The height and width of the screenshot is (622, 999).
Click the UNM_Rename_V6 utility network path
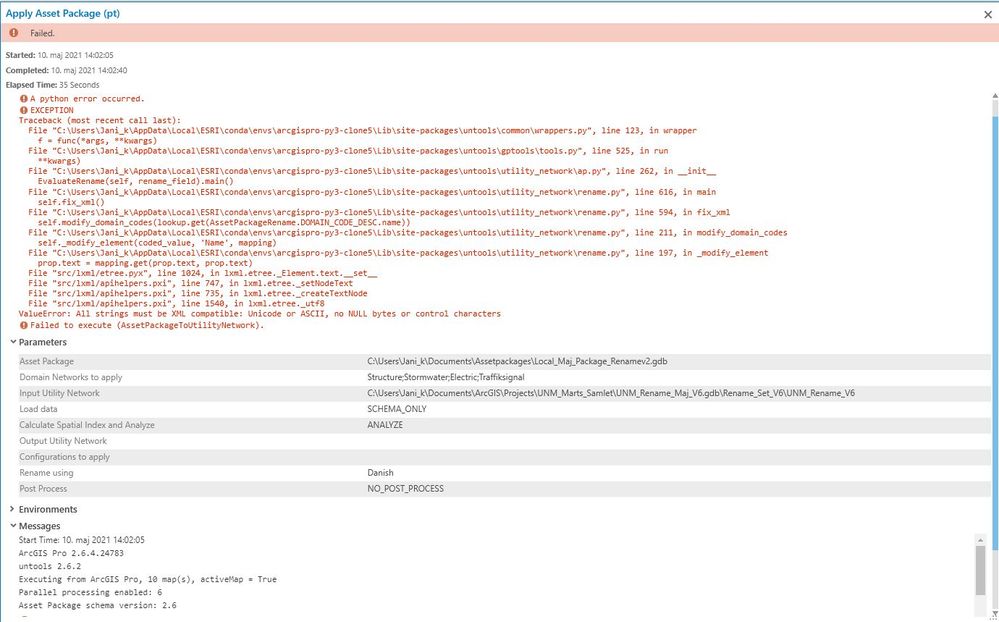click(611, 393)
